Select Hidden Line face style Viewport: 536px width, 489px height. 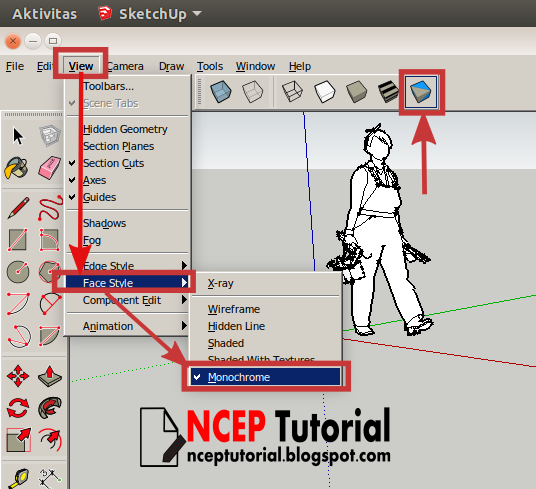click(x=266, y=326)
